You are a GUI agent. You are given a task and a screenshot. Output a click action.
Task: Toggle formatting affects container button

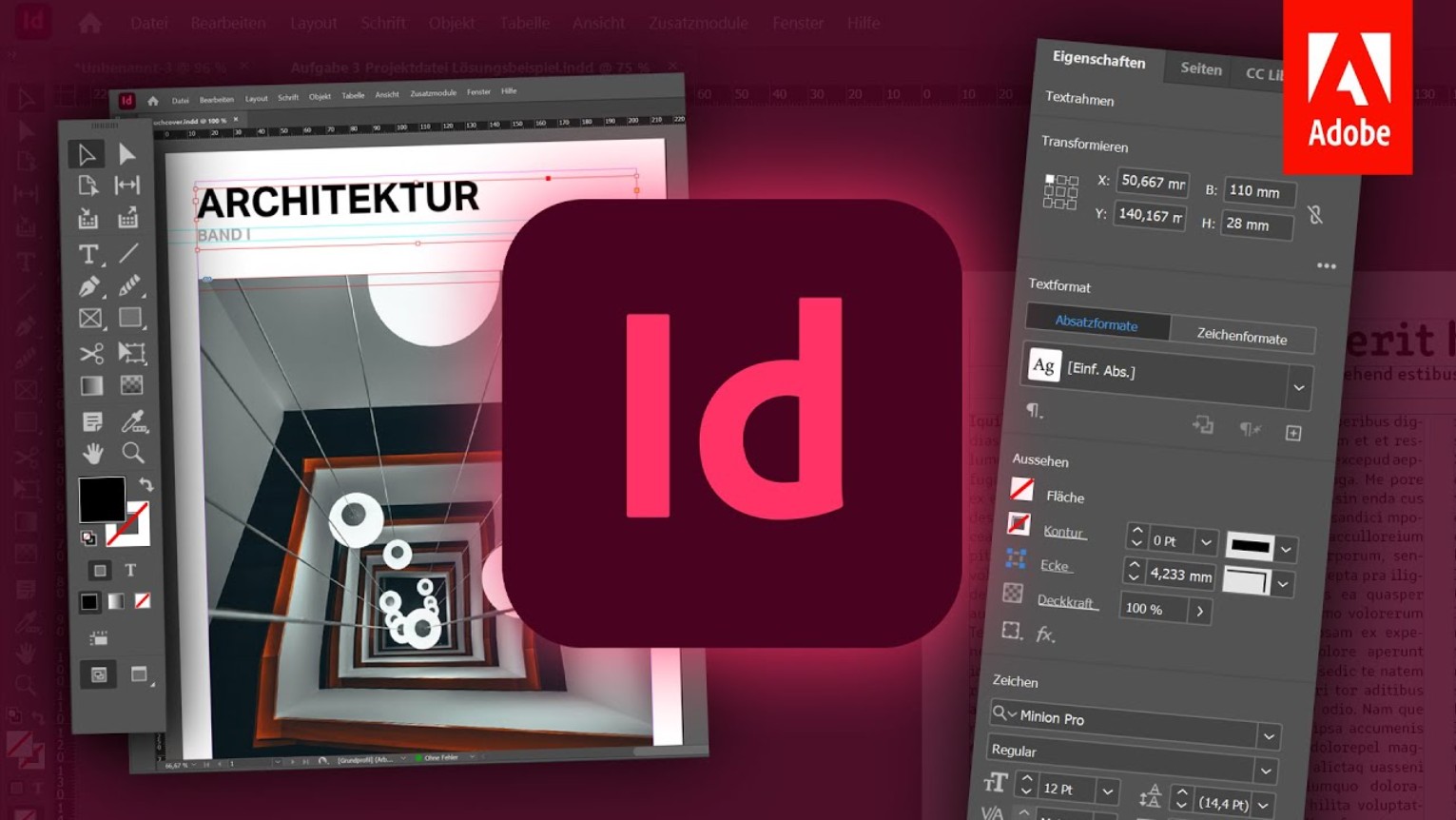[99, 571]
